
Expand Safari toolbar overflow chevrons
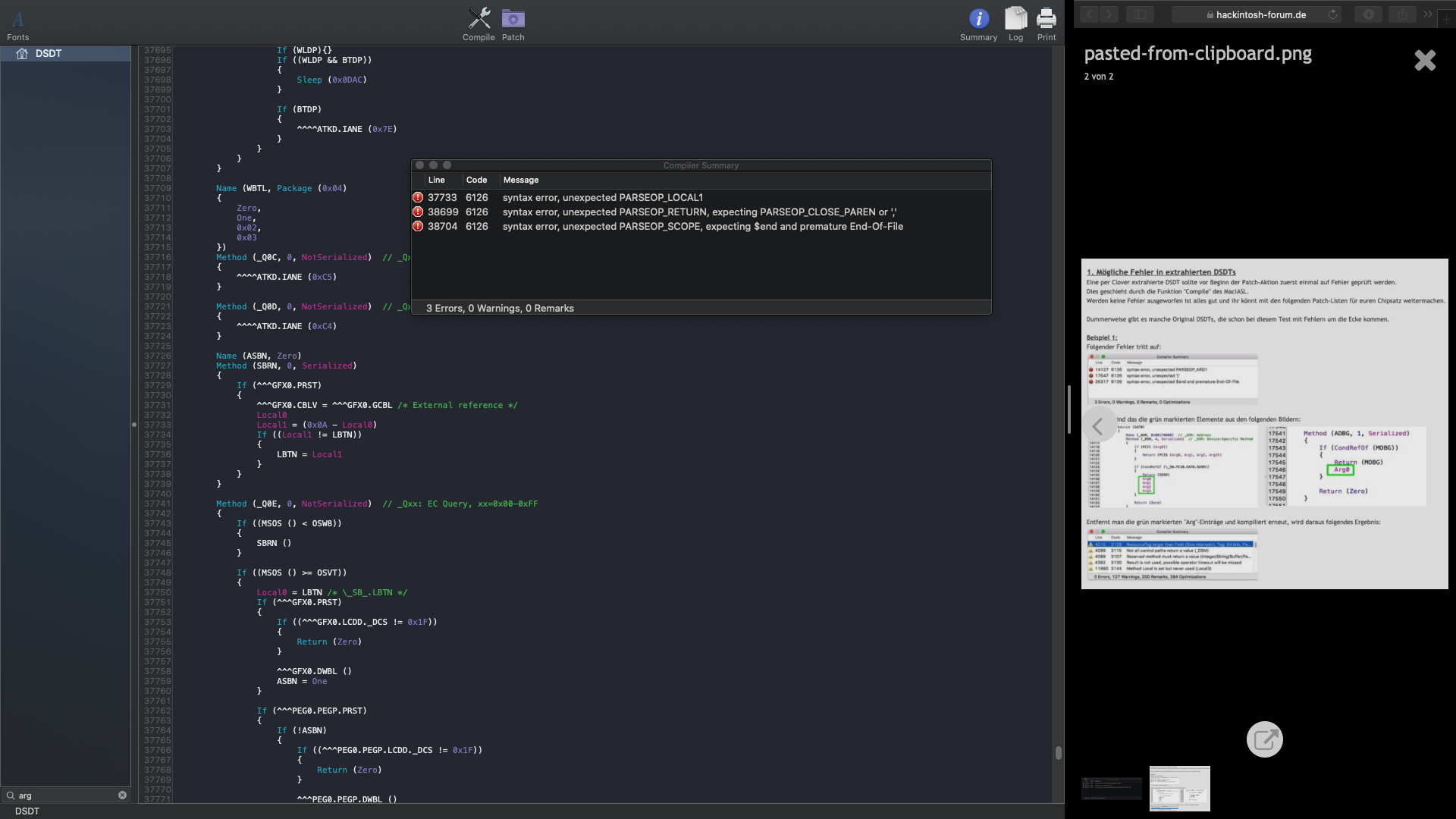click(x=1428, y=14)
